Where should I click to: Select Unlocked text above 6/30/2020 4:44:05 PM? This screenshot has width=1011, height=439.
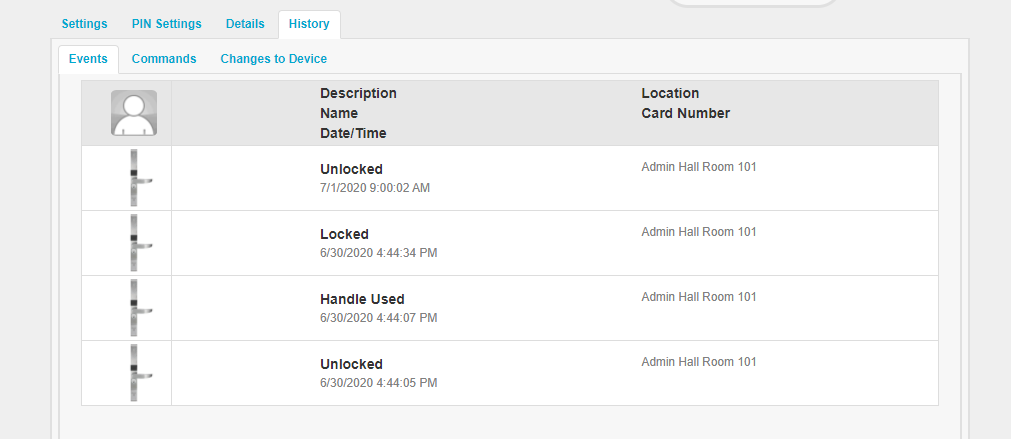pos(351,364)
